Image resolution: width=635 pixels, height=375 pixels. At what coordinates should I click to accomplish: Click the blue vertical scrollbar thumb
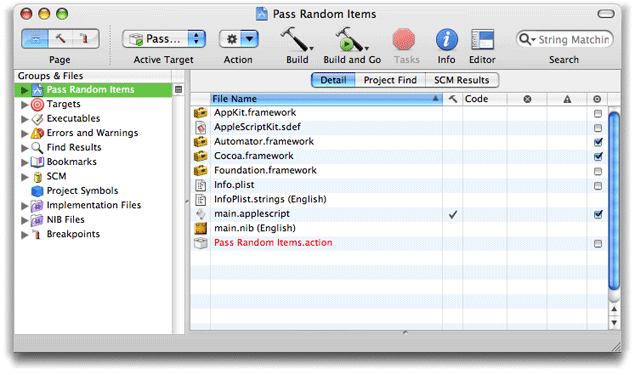pyautogui.click(x=614, y=201)
